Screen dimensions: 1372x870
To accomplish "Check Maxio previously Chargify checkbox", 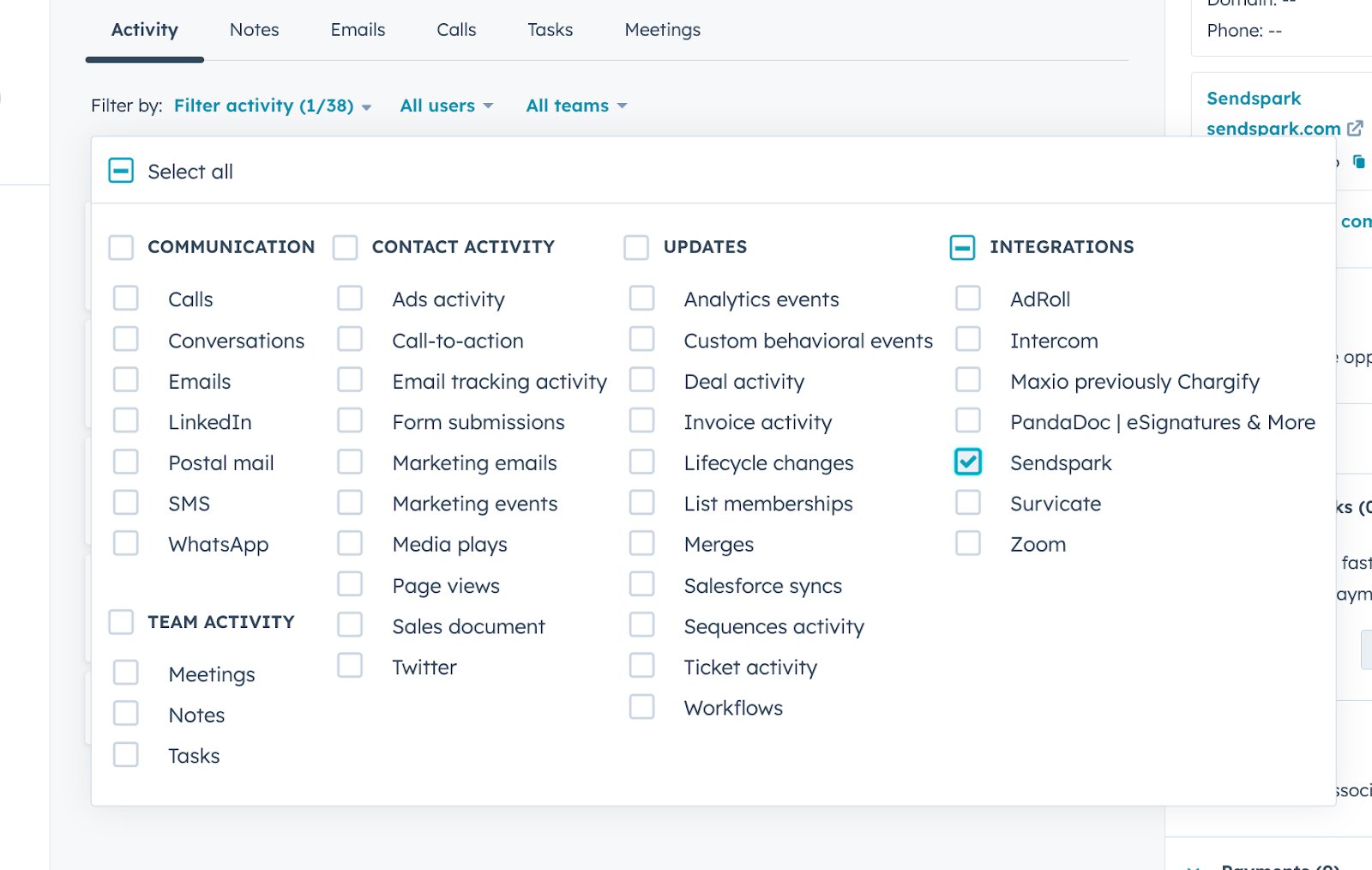I will pos(968,380).
